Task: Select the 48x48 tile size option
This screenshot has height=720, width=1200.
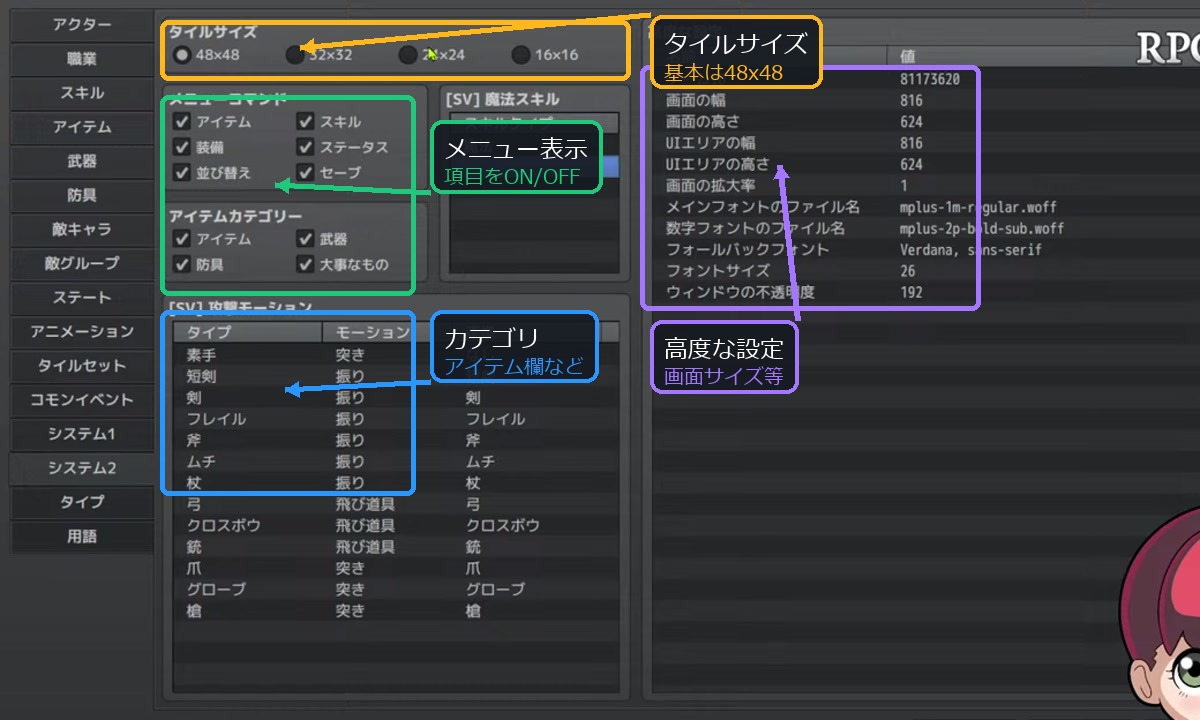Action: (x=182, y=55)
